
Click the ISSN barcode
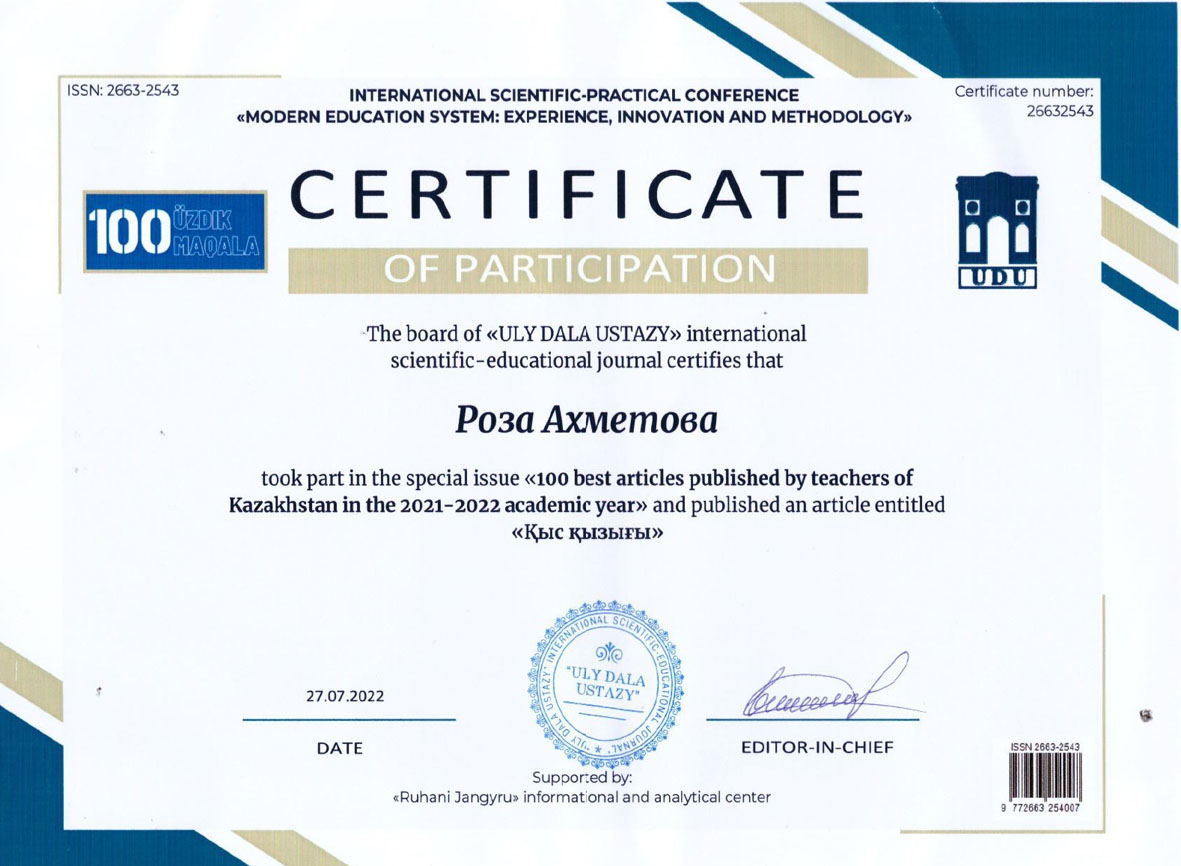click(1045, 777)
